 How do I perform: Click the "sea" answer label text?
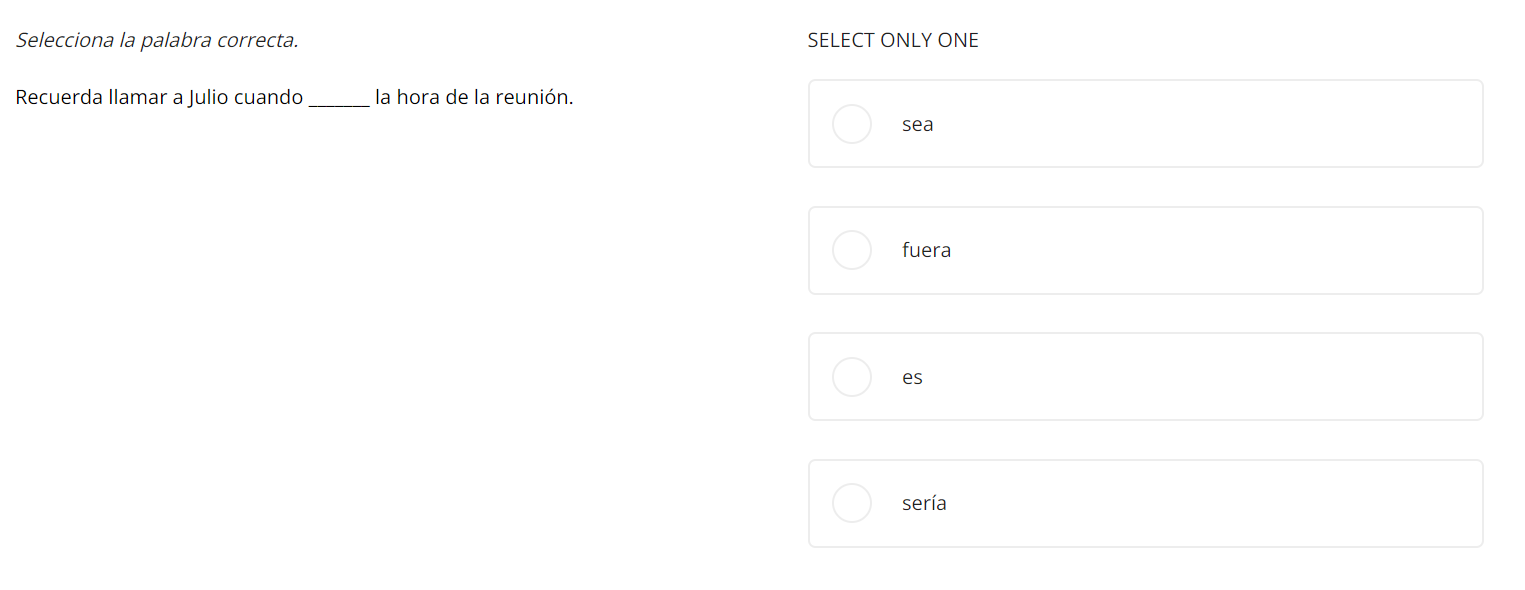coord(917,125)
